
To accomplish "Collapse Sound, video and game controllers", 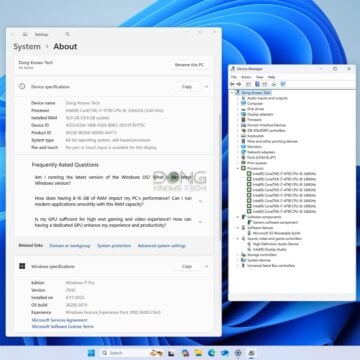I will 238,239.
